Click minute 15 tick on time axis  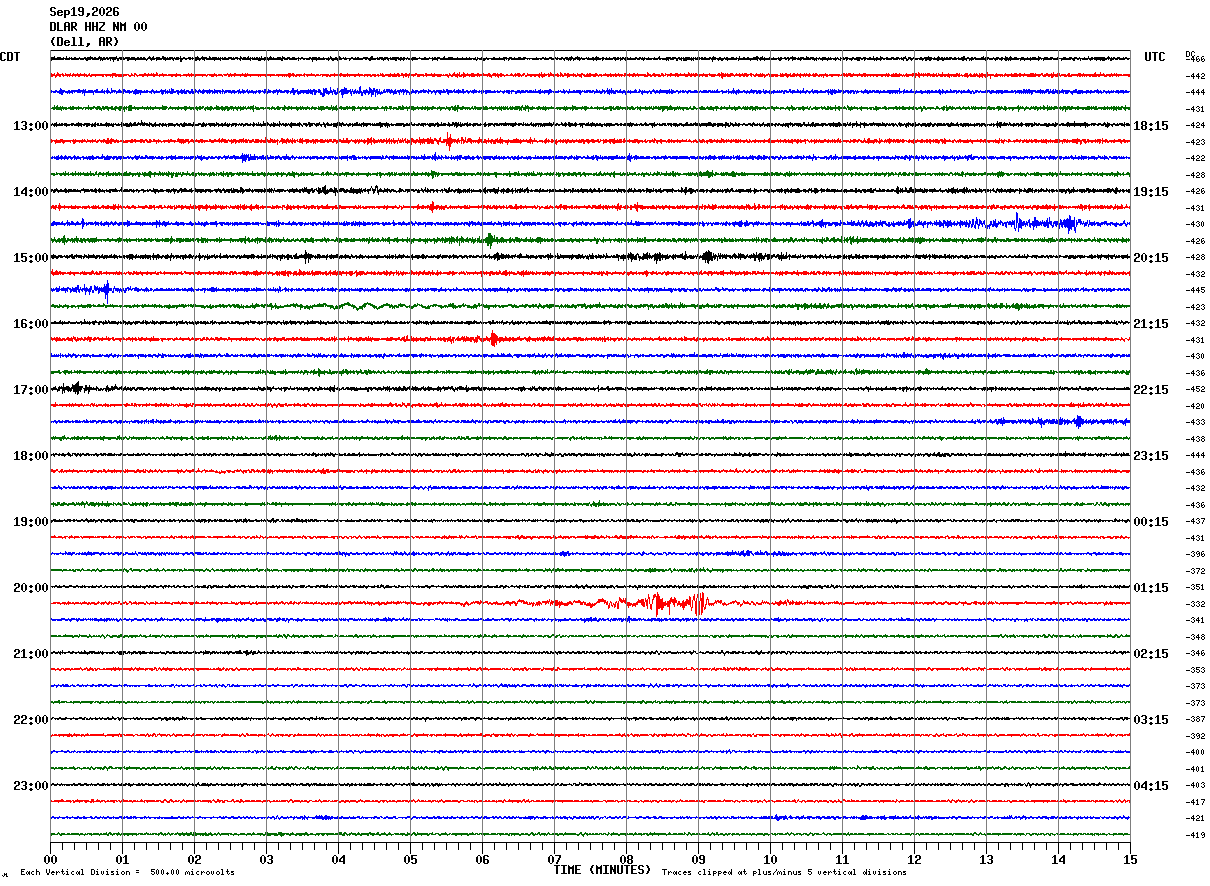click(1130, 859)
